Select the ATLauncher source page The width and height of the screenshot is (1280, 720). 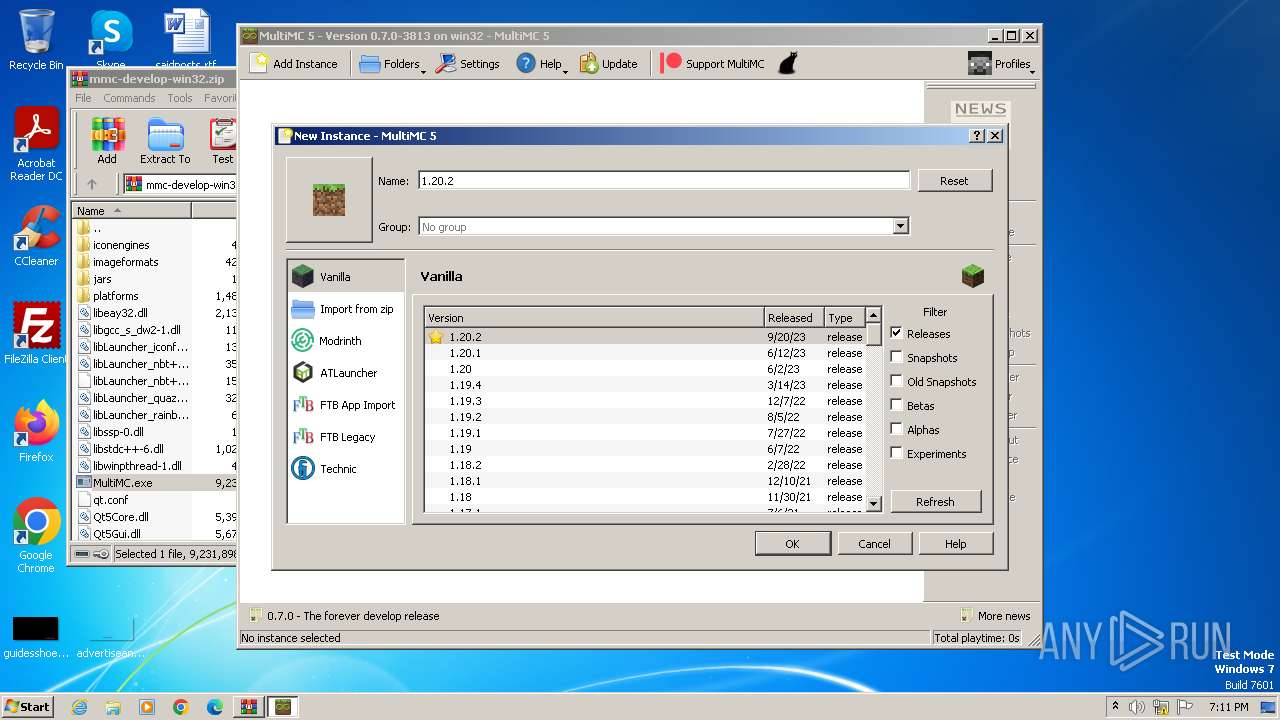(345, 373)
